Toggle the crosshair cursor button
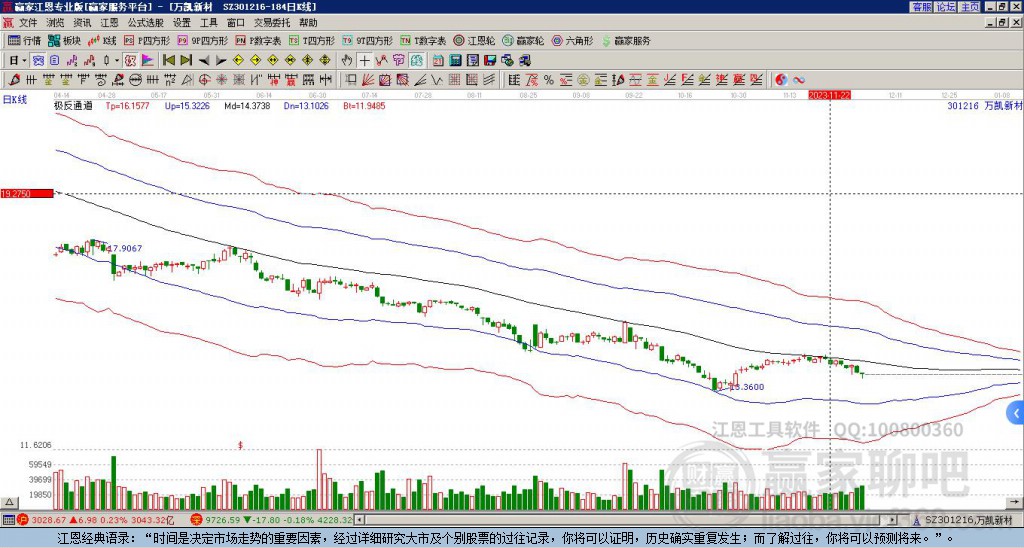1024x548 pixels. tap(364, 61)
